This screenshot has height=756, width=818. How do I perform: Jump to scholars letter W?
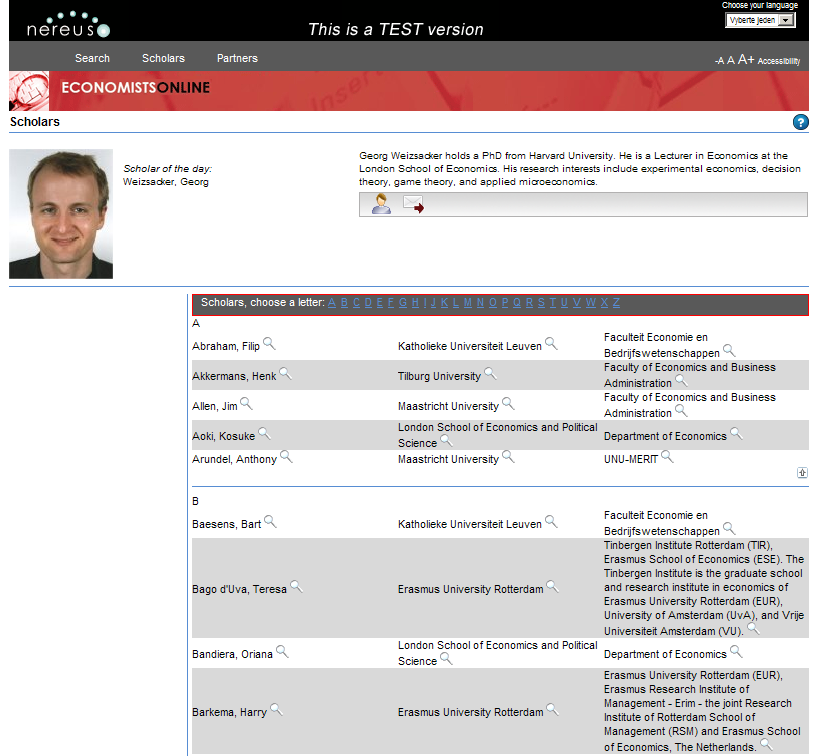591,303
